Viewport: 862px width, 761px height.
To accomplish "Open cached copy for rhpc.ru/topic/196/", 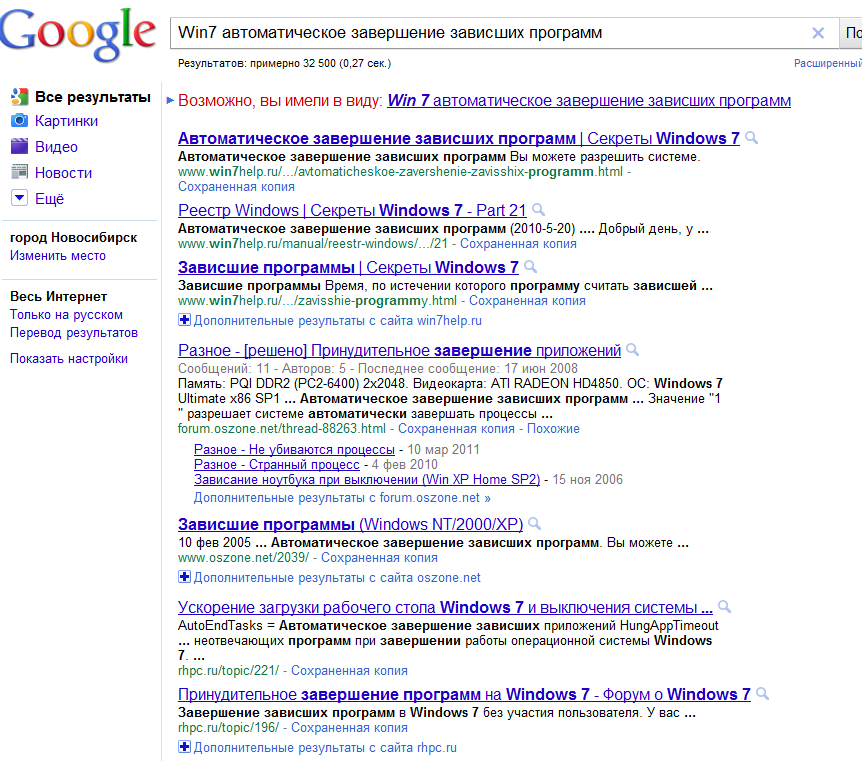I will (x=350, y=727).
